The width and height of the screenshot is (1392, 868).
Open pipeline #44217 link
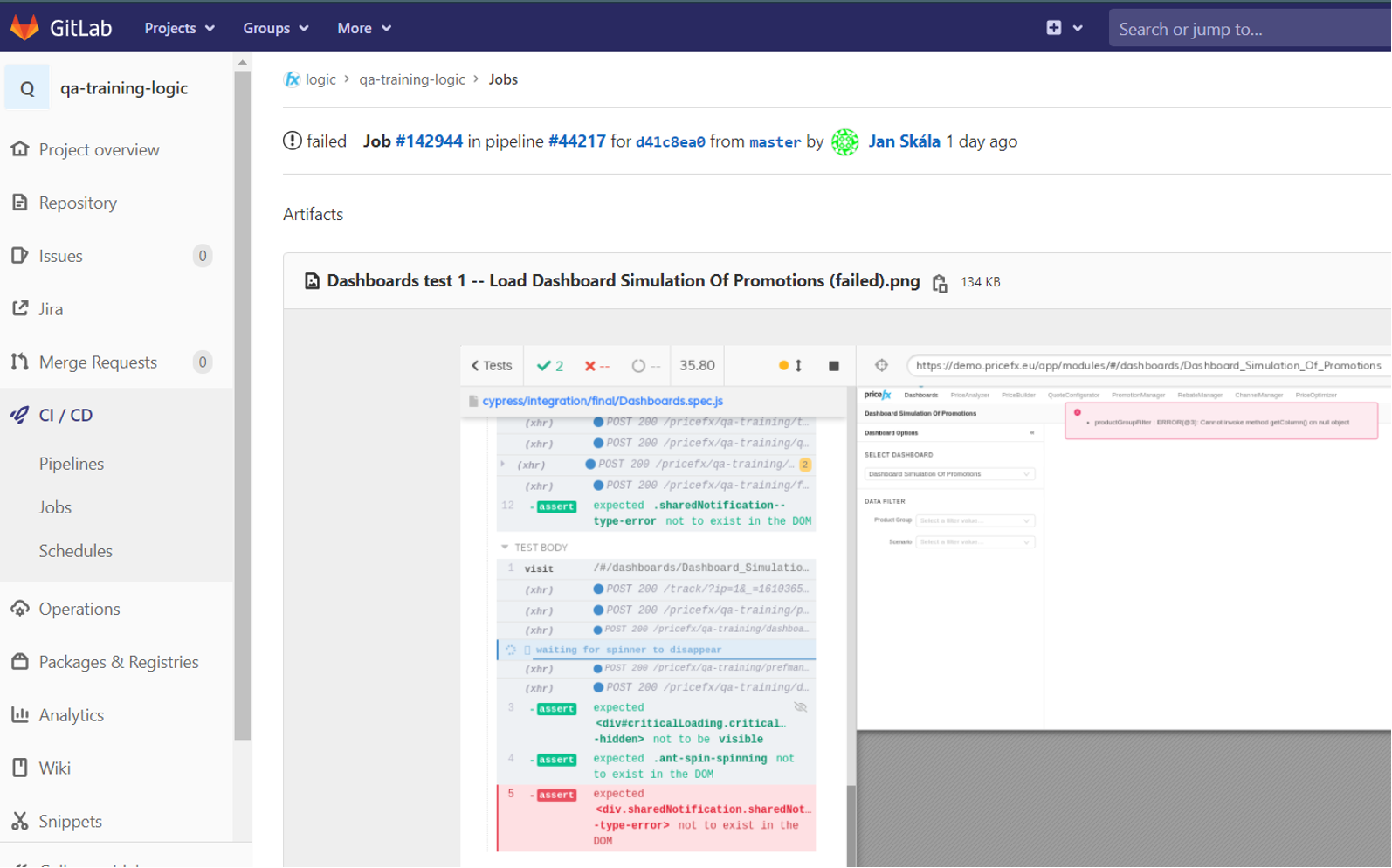[x=576, y=141]
